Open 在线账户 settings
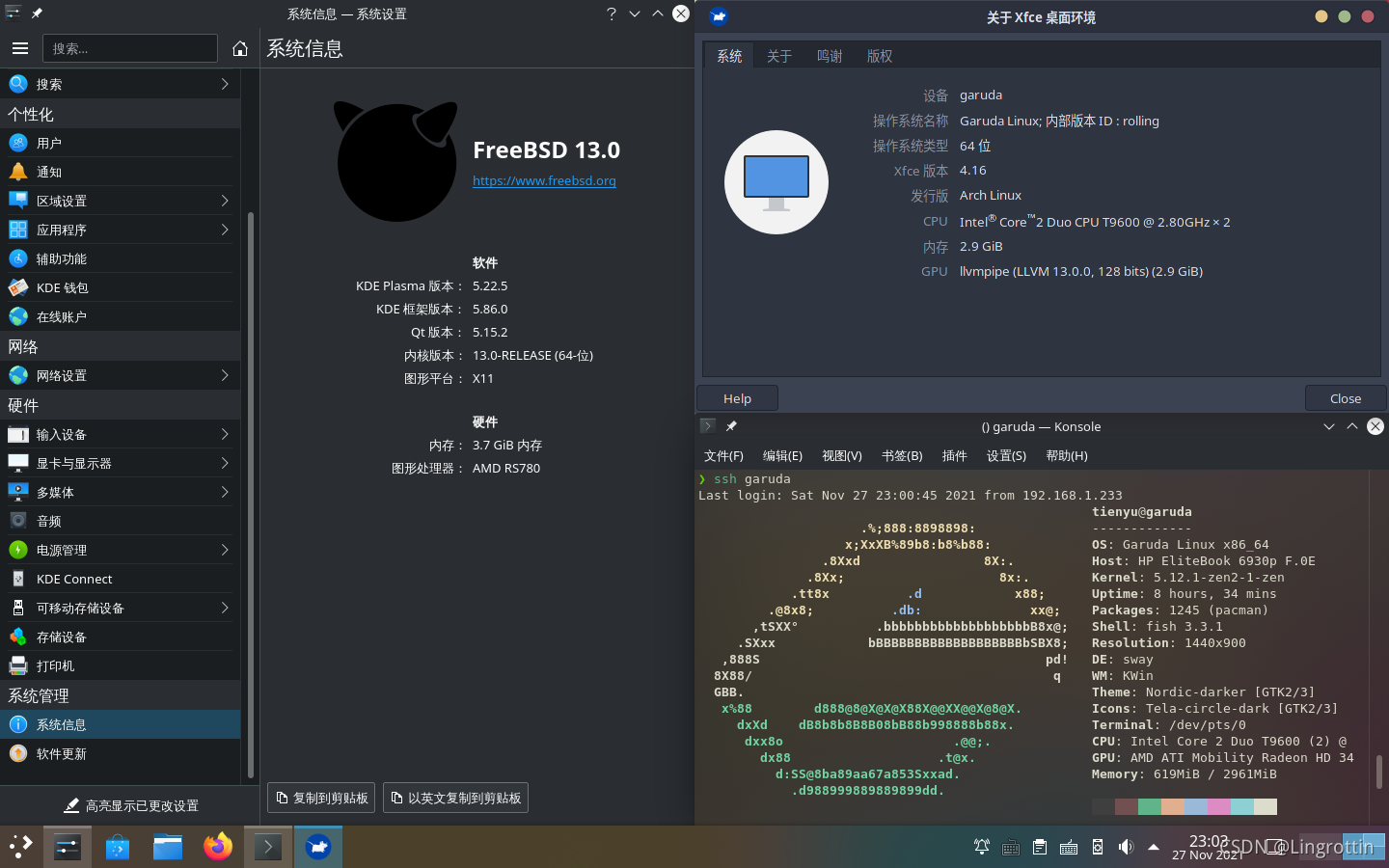 120,316
